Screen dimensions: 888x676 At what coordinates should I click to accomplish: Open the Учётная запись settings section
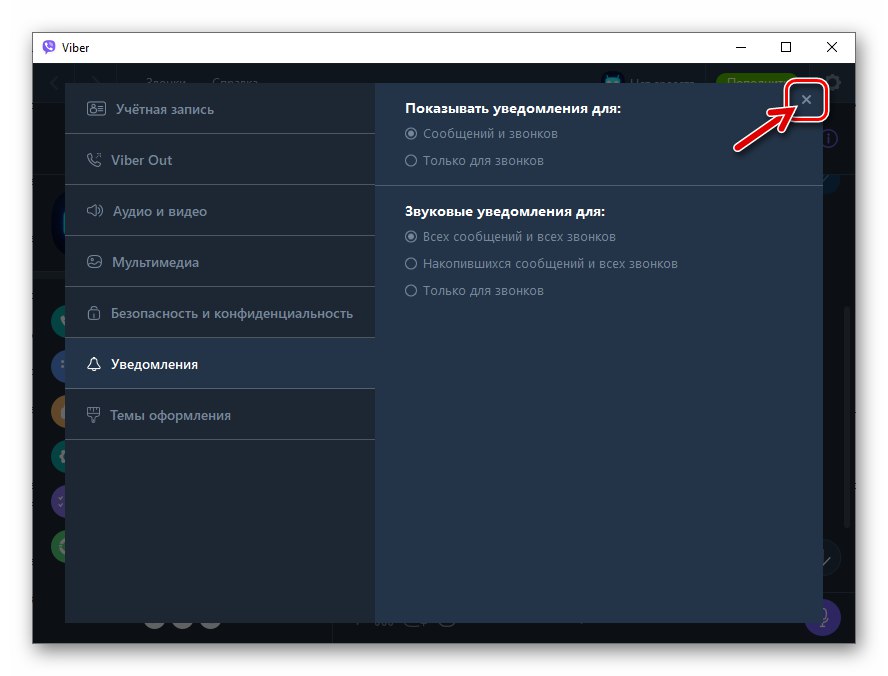220,109
